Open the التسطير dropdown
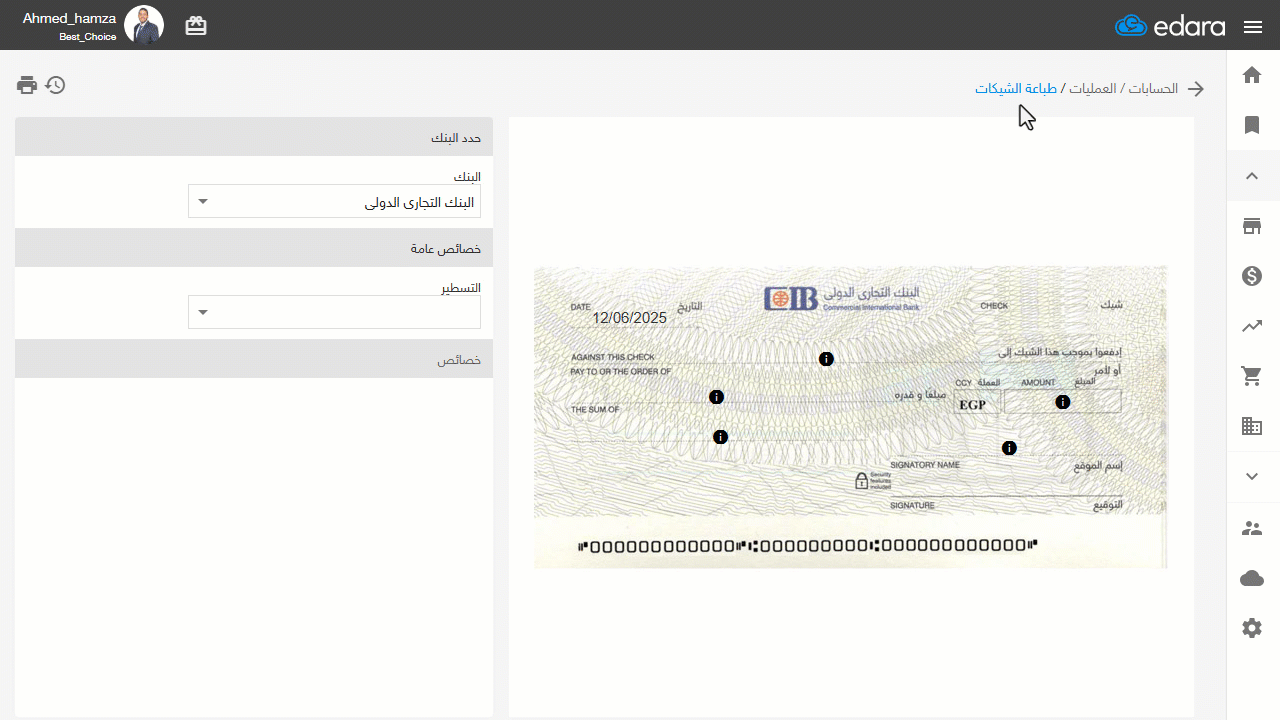The width and height of the screenshot is (1280, 720). pos(334,312)
